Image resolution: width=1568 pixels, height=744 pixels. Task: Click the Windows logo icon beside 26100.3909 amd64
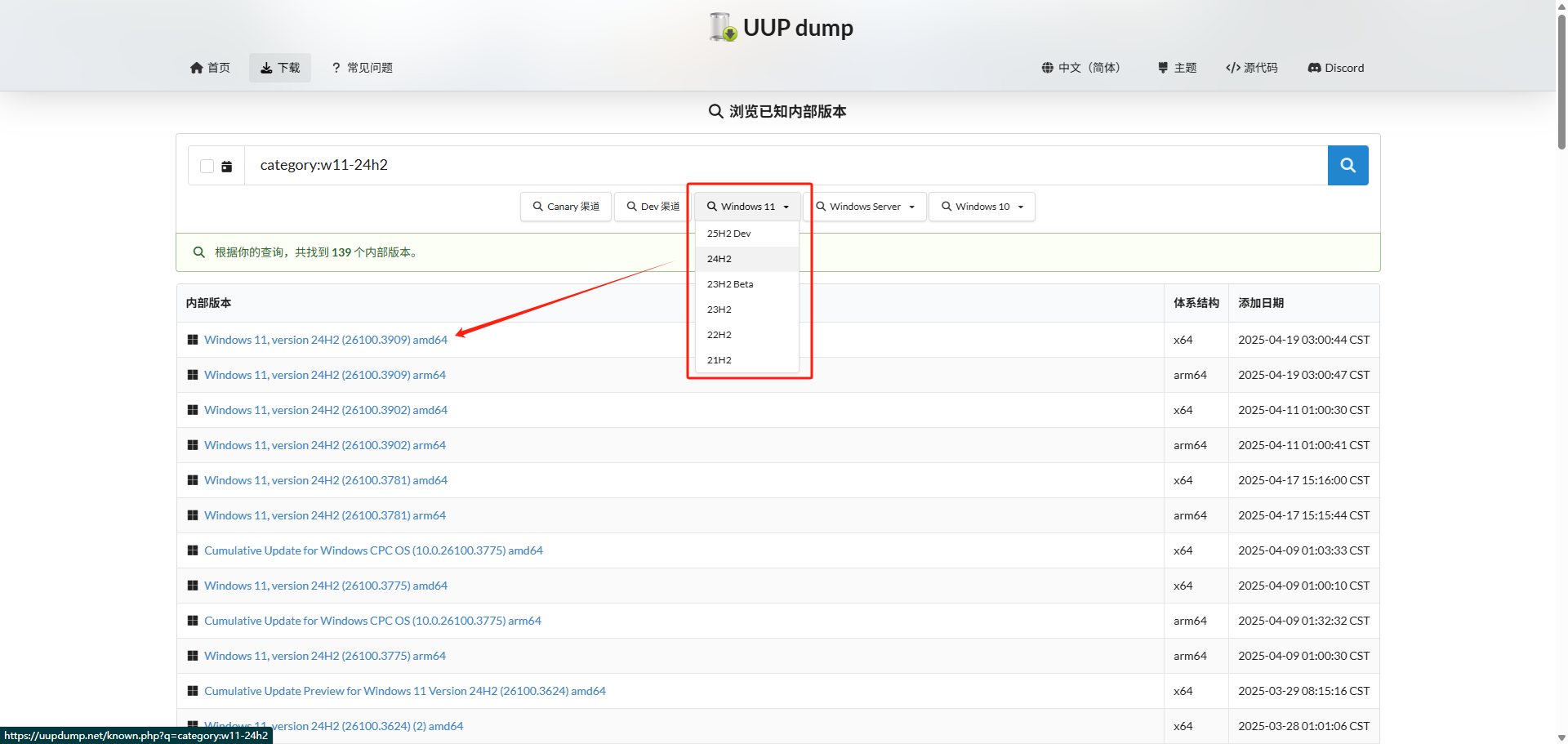(x=193, y=340)
